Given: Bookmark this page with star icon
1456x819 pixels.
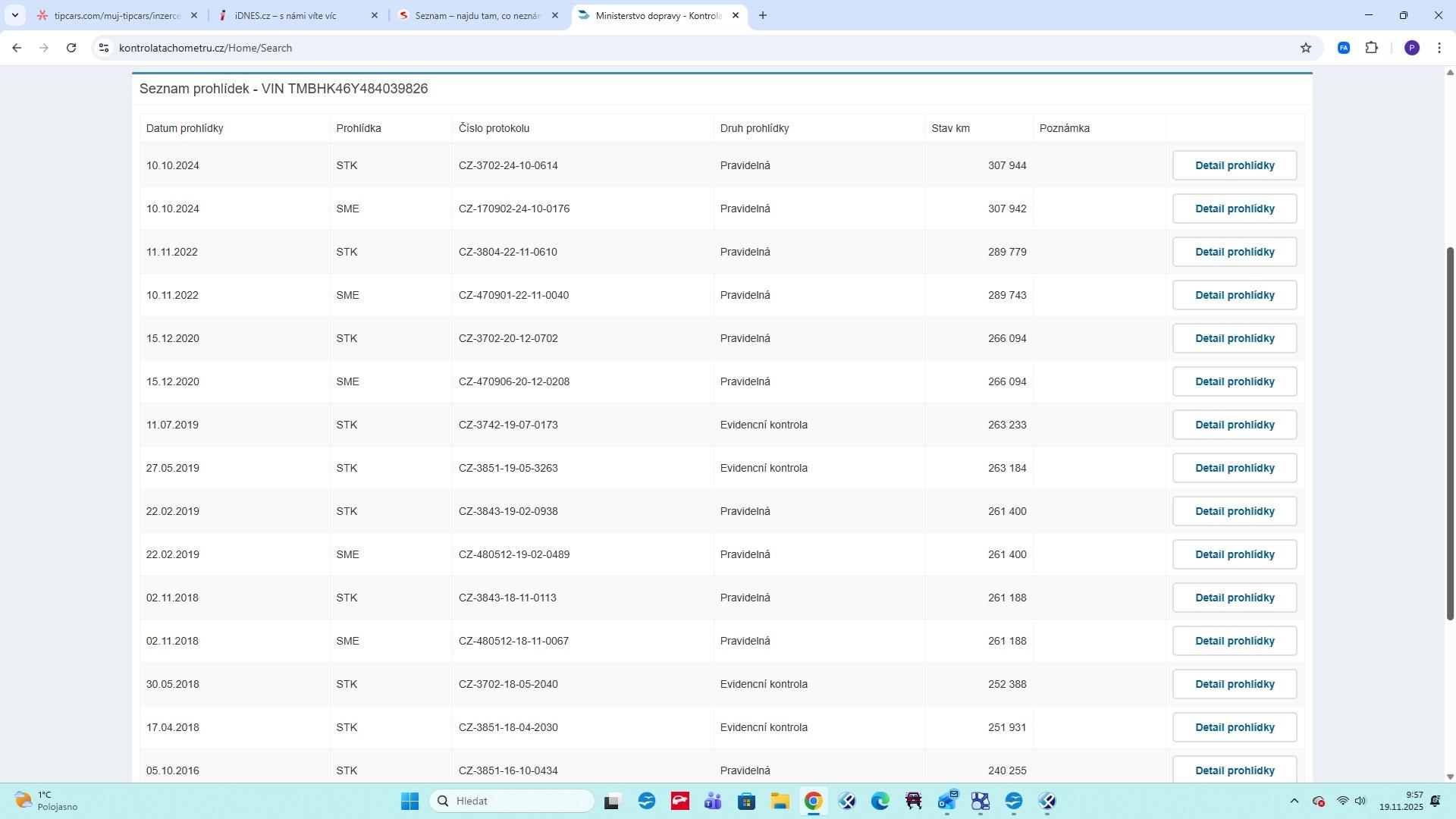Looking at the screenshot, I should (1305, 48).
